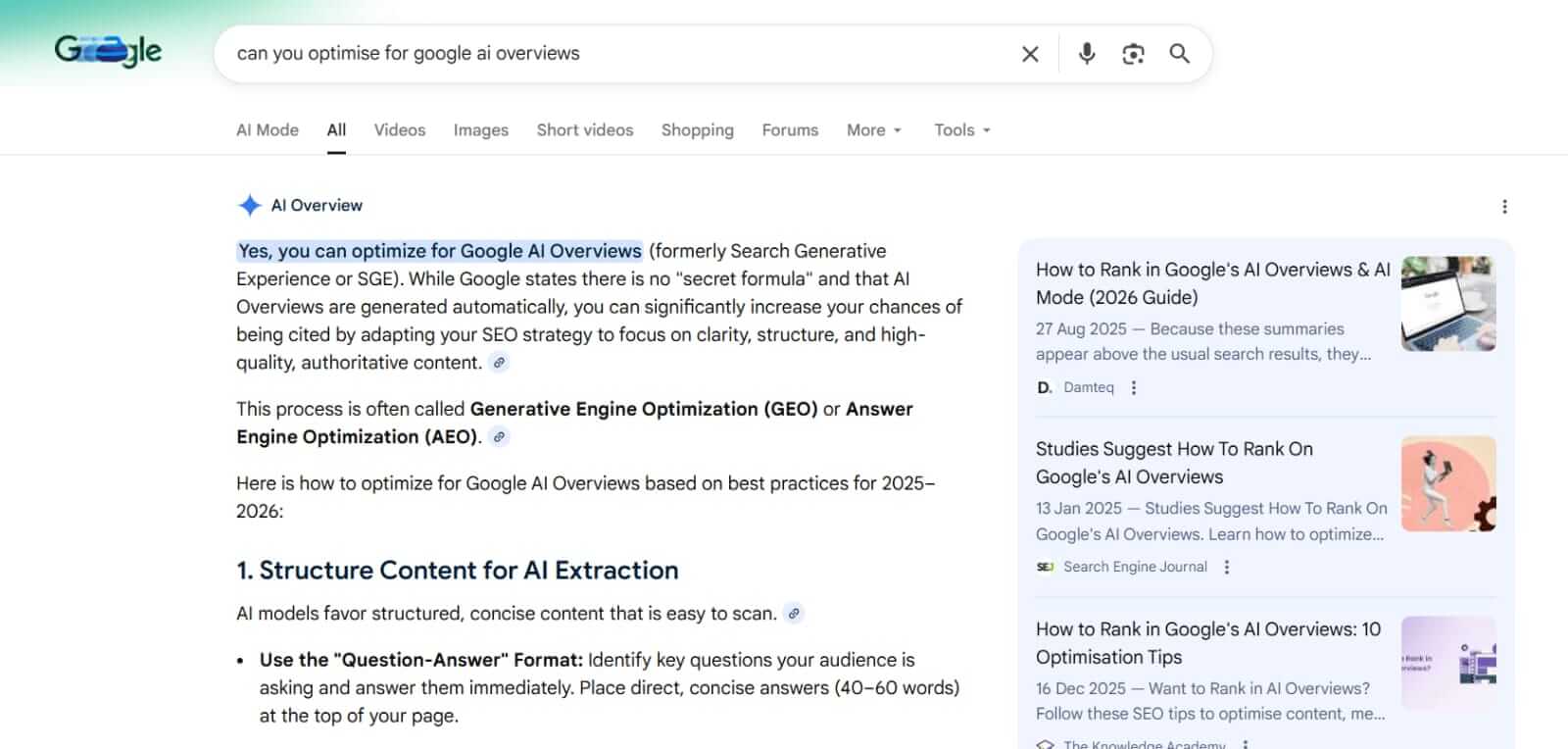The image size is (1568, 749).
Task: Open three-dot menu beside Search Engine Journal
Action: [1226, 567]
